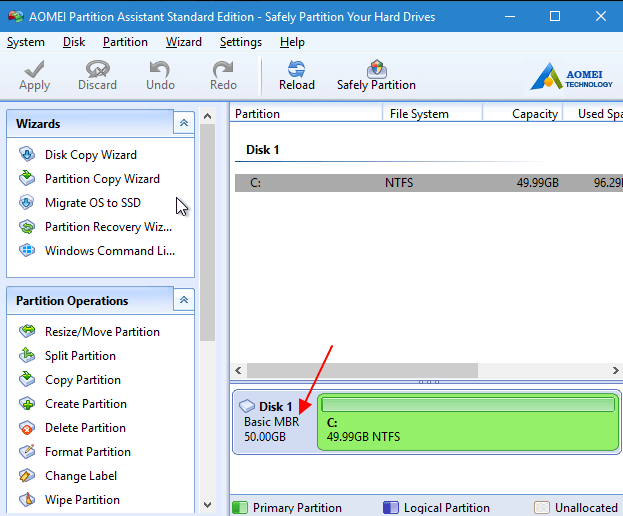The height and width of the screenshot is (516, 623).
Task: Click the Primary Partition green legend swatch
Action: pyautogui.click(x=240, y=507)
